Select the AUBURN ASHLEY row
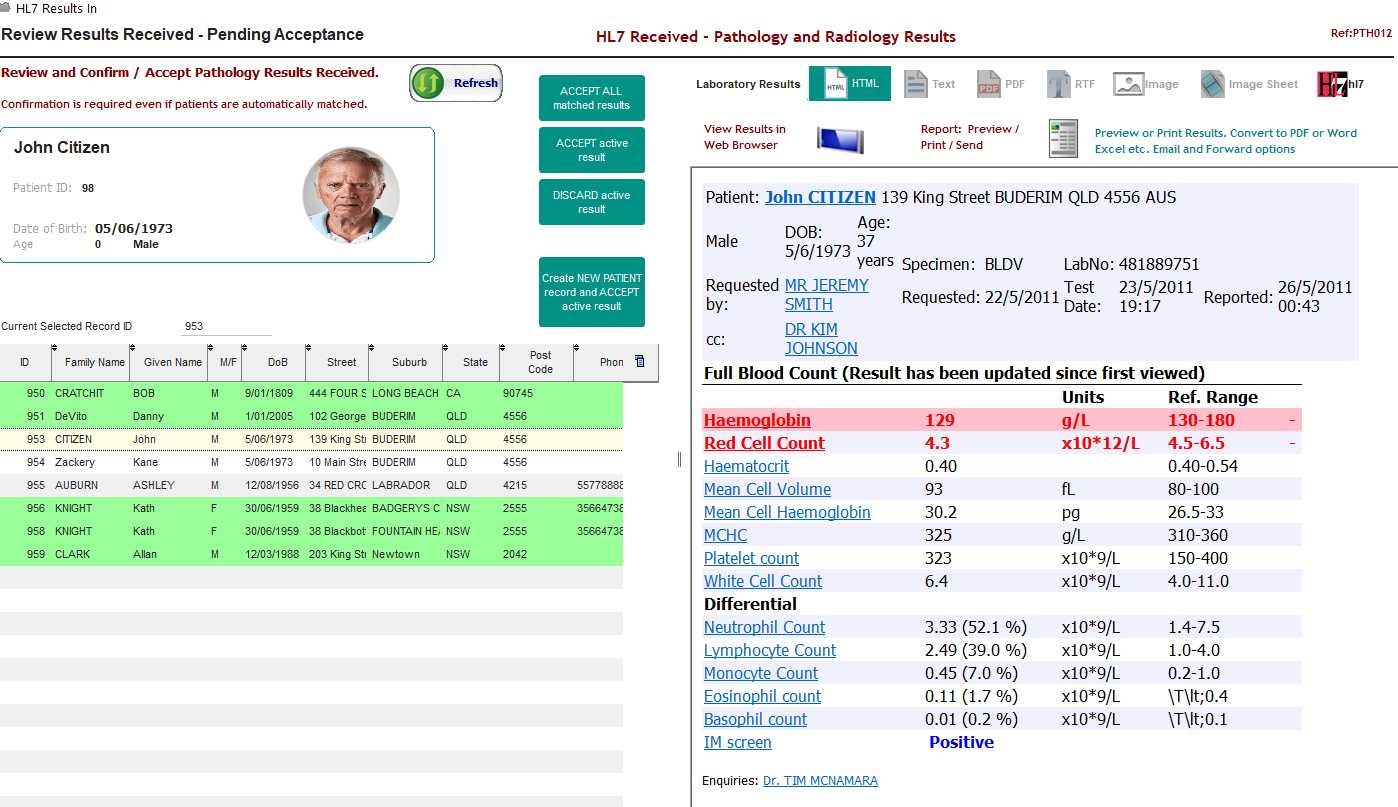The height and width of the screenshot is (807, 1398). tap(311, 485)
